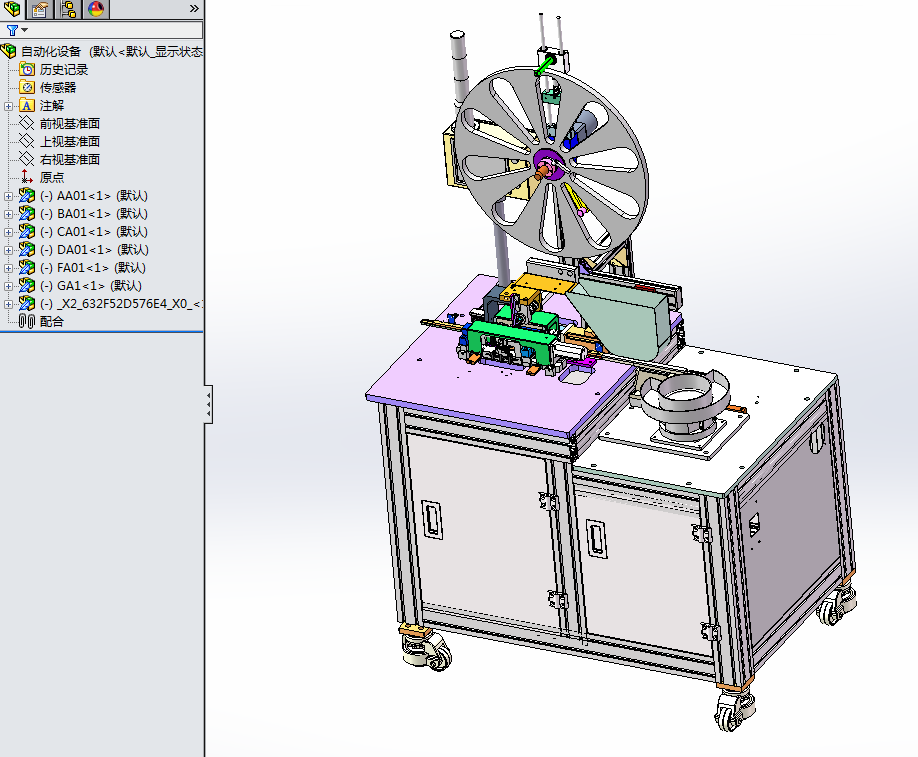
Task: Expand the AA01<1> subassembly
Action: (x=8, y=196)
